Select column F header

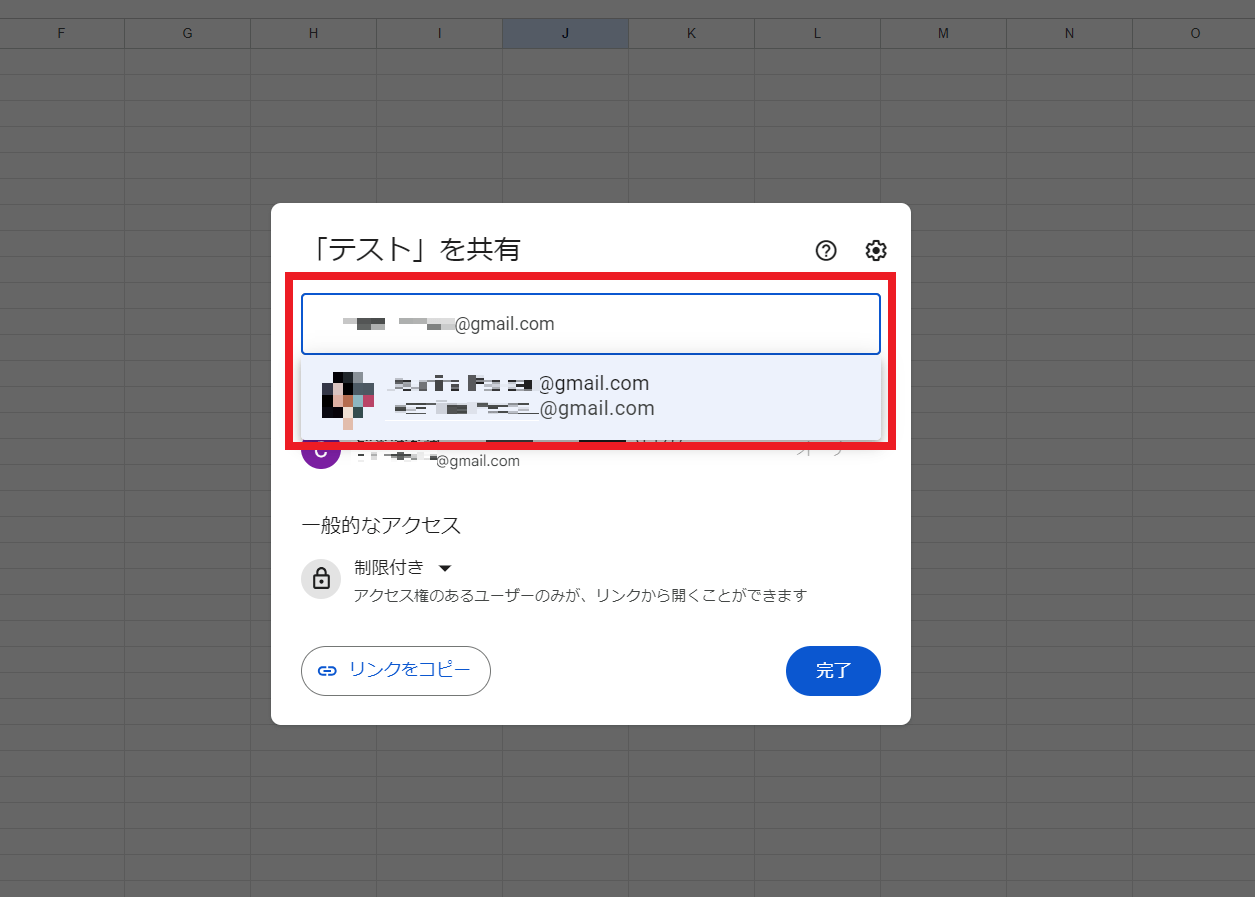tap(62, 34)
